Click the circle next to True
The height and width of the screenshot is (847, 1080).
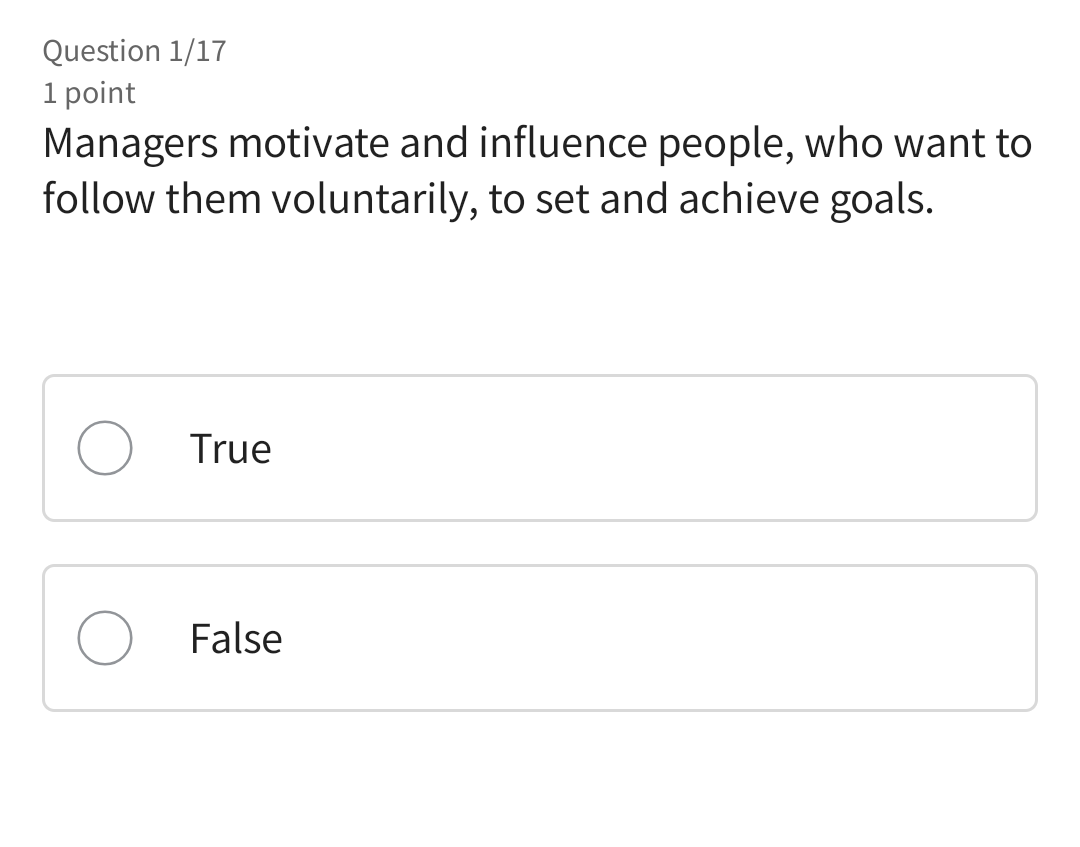pyautogui.click(x=104, y=448)
